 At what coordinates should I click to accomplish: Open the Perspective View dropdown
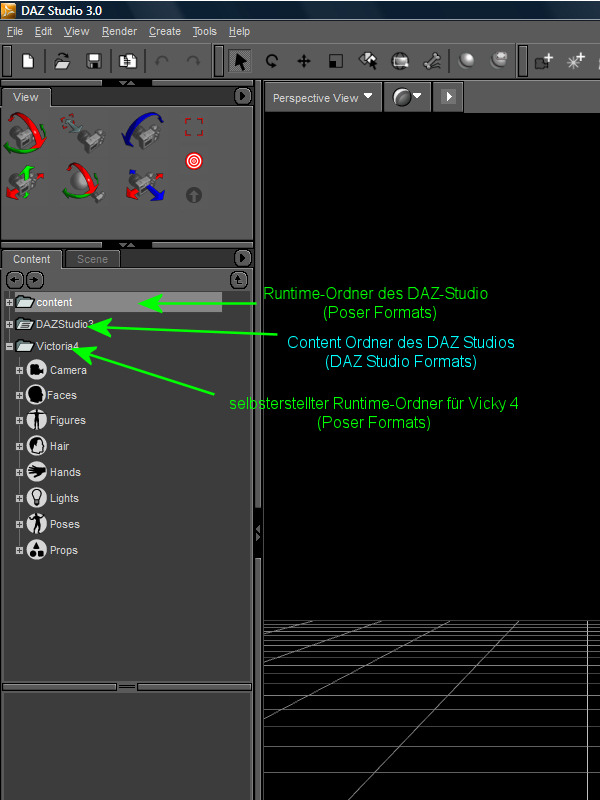point(323,97)
